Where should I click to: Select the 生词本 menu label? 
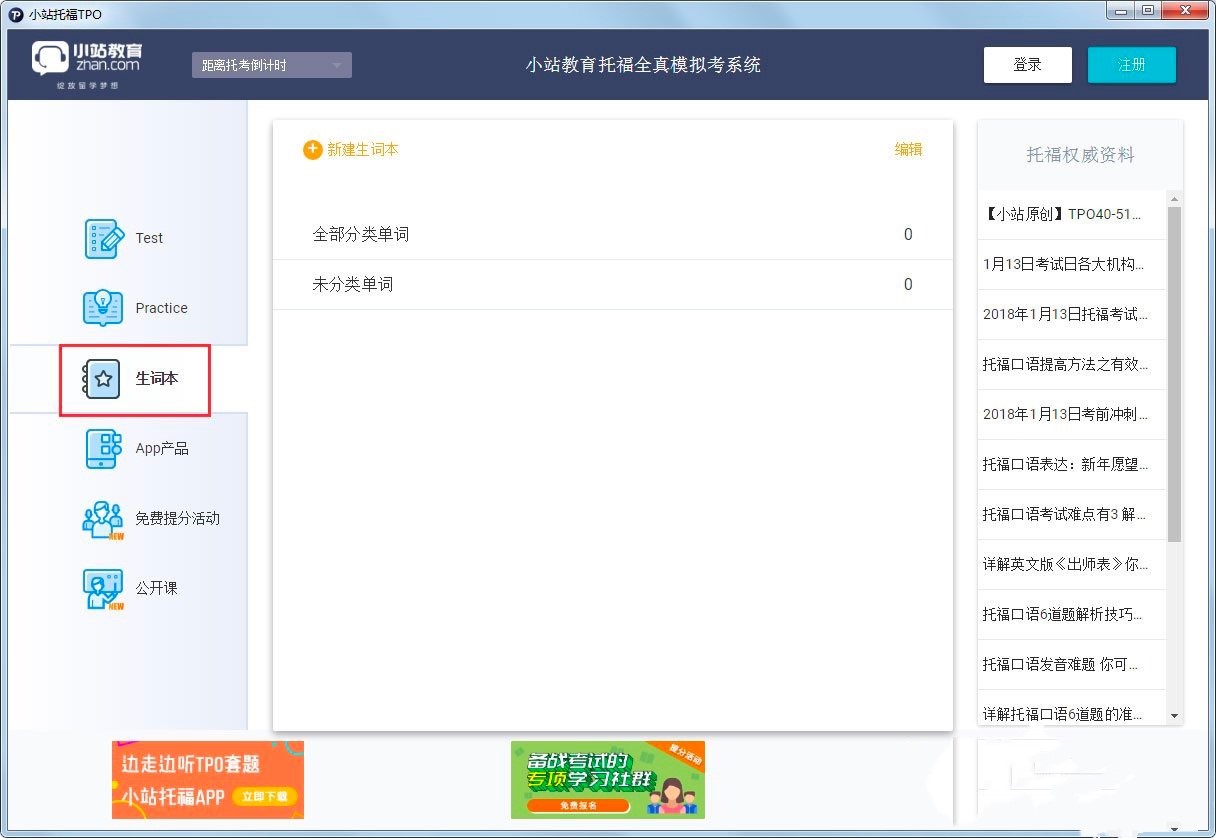point(157,379)
